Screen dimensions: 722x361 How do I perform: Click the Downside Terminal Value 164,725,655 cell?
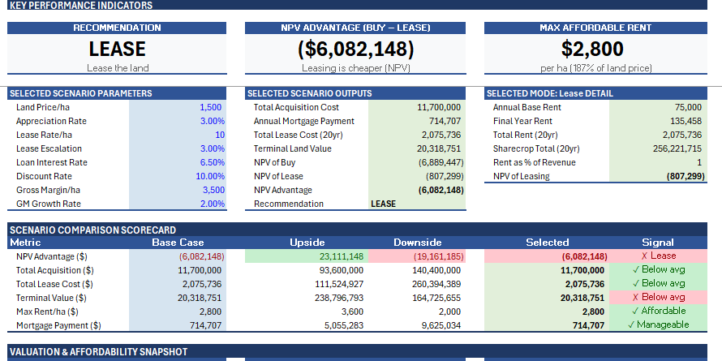417,298
